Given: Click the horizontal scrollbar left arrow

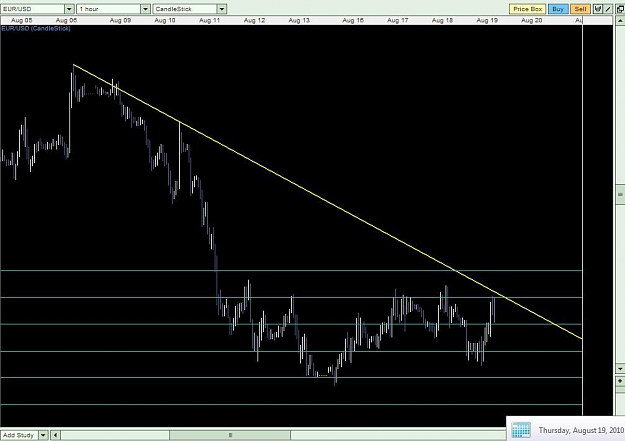Looking at the screenshot, I should [56, 435].
